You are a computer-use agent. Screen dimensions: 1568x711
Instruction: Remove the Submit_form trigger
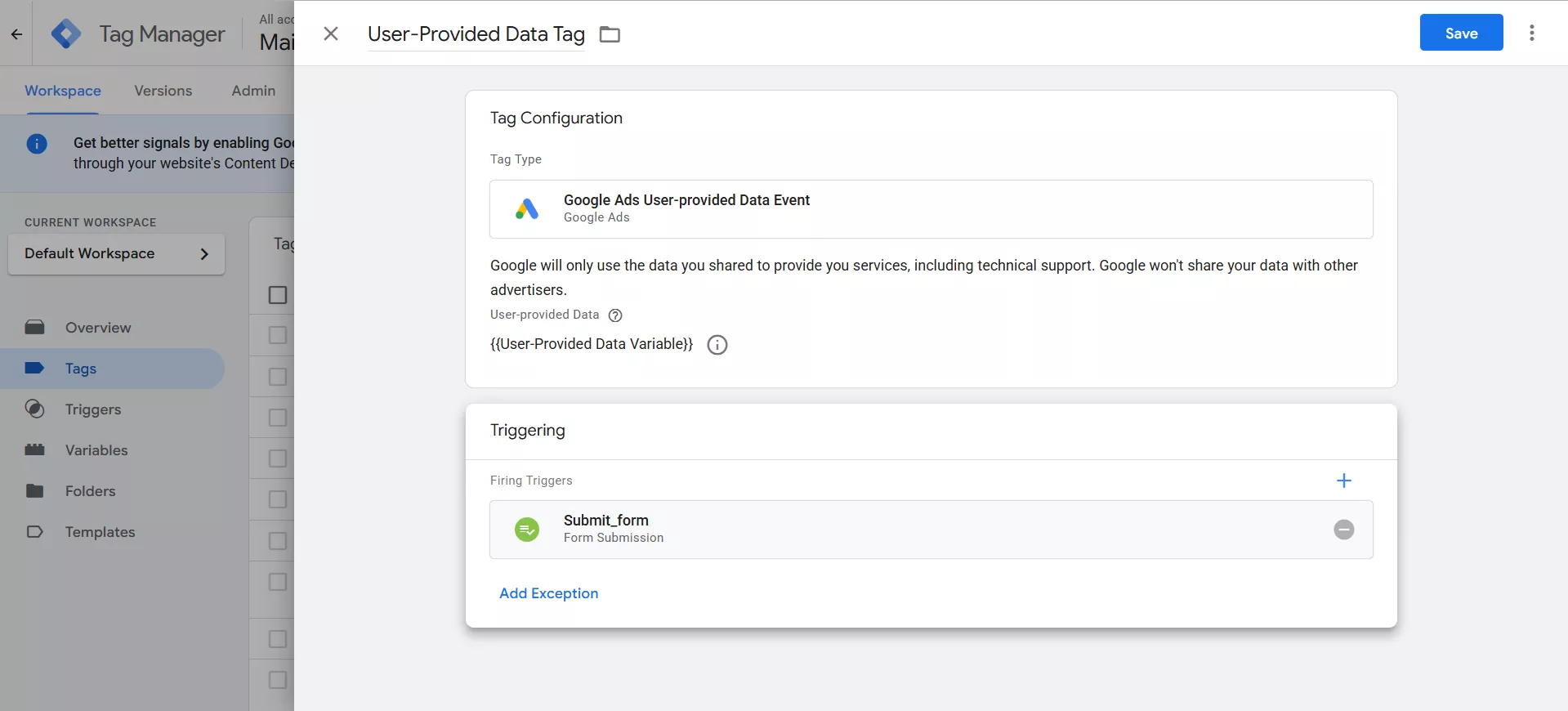1343,530
